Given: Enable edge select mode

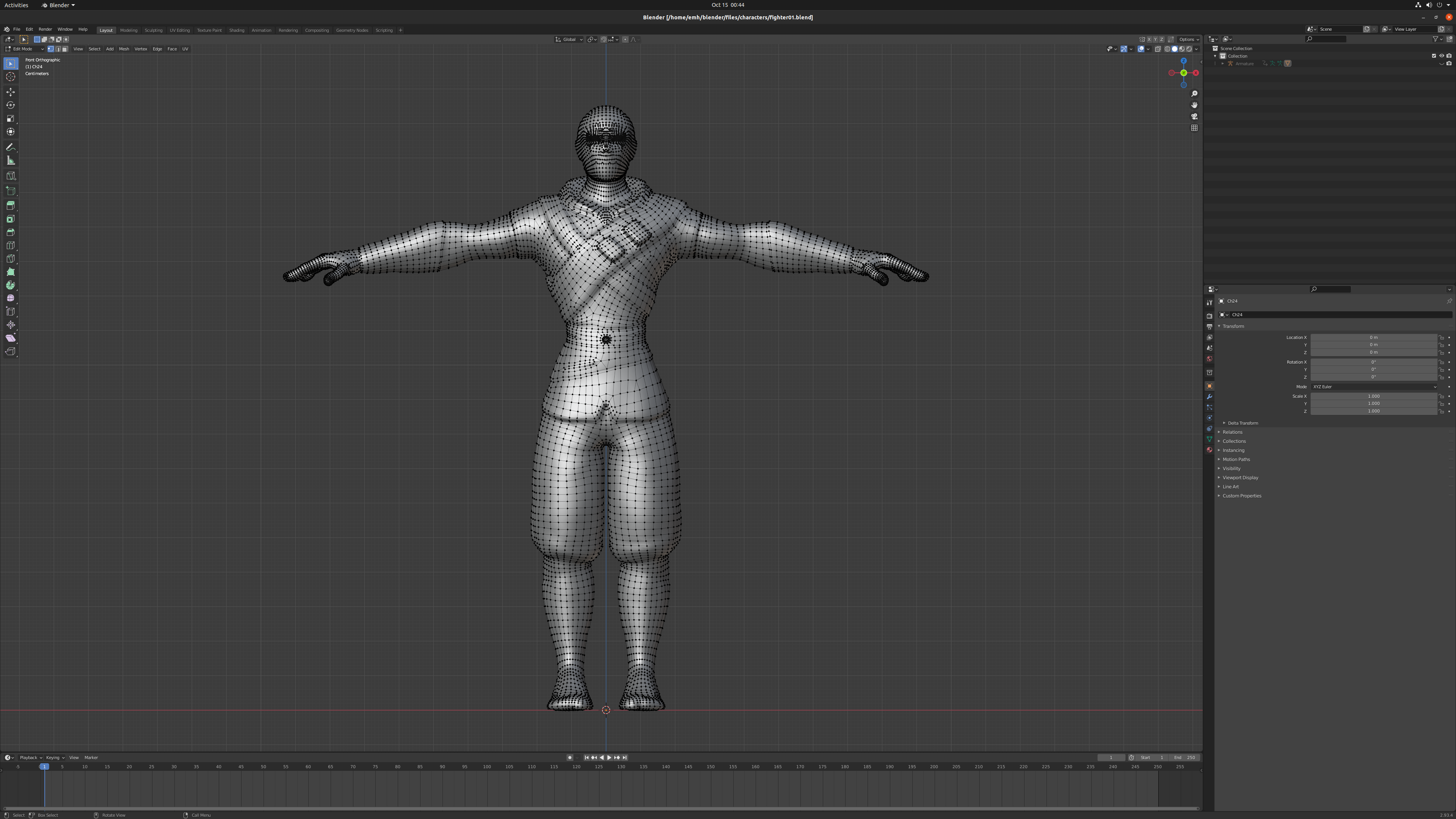Looking at the screenshot, I should coord(58,49).
